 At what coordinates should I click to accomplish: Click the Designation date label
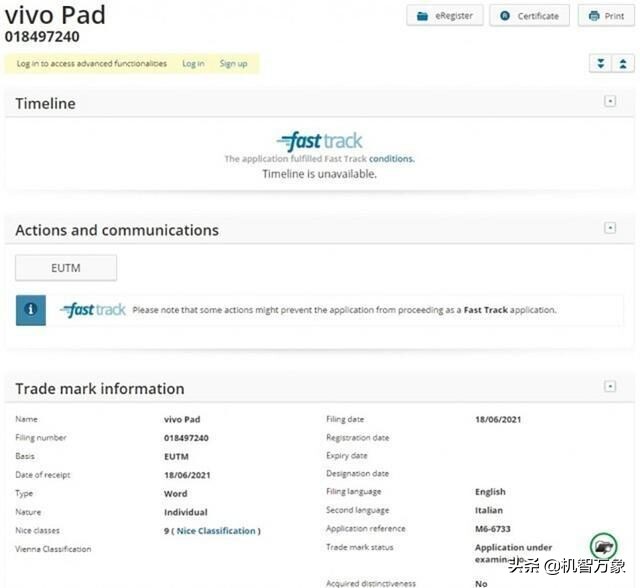[357, 474]
